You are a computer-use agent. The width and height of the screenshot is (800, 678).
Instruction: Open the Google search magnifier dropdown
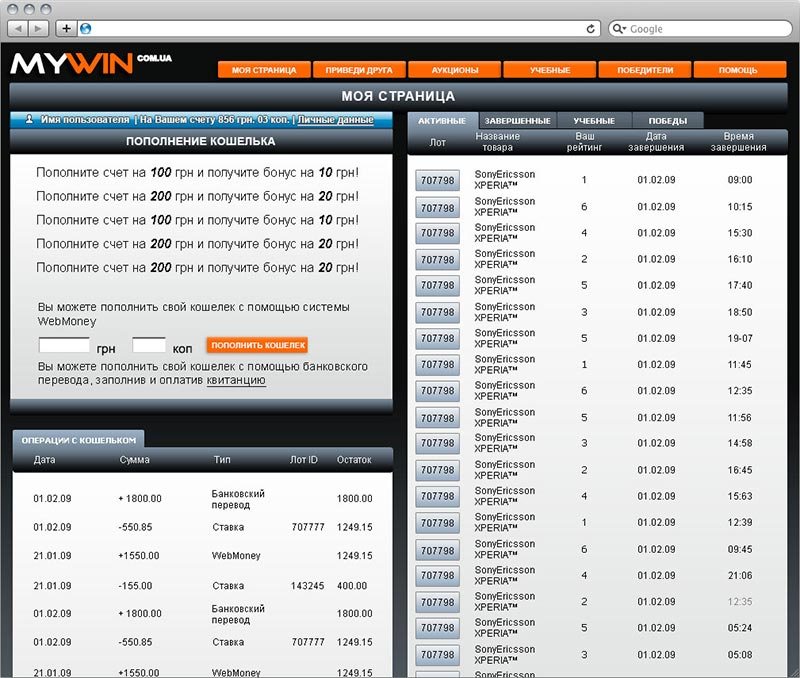pyautogui.click(x=620, y=29)
